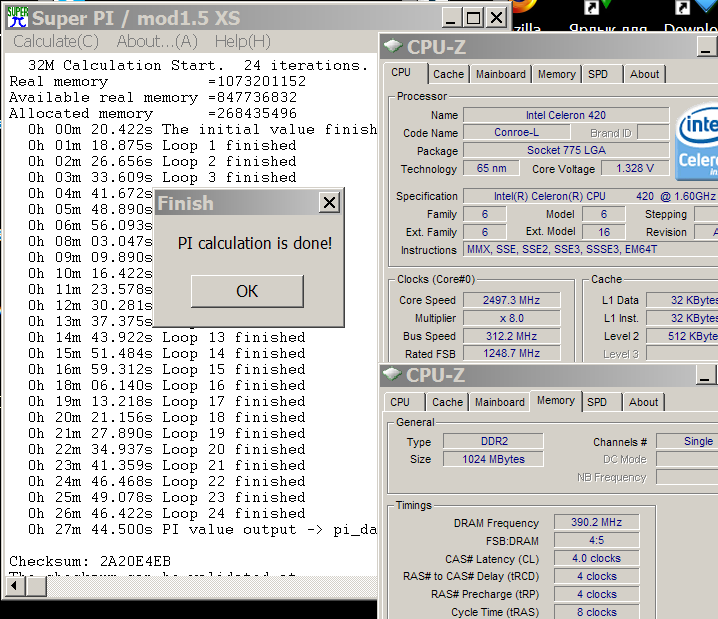This screenshot has width=718, height=619.
Task: Close the Finish dialog with X
Action: (x=329, y=202)
